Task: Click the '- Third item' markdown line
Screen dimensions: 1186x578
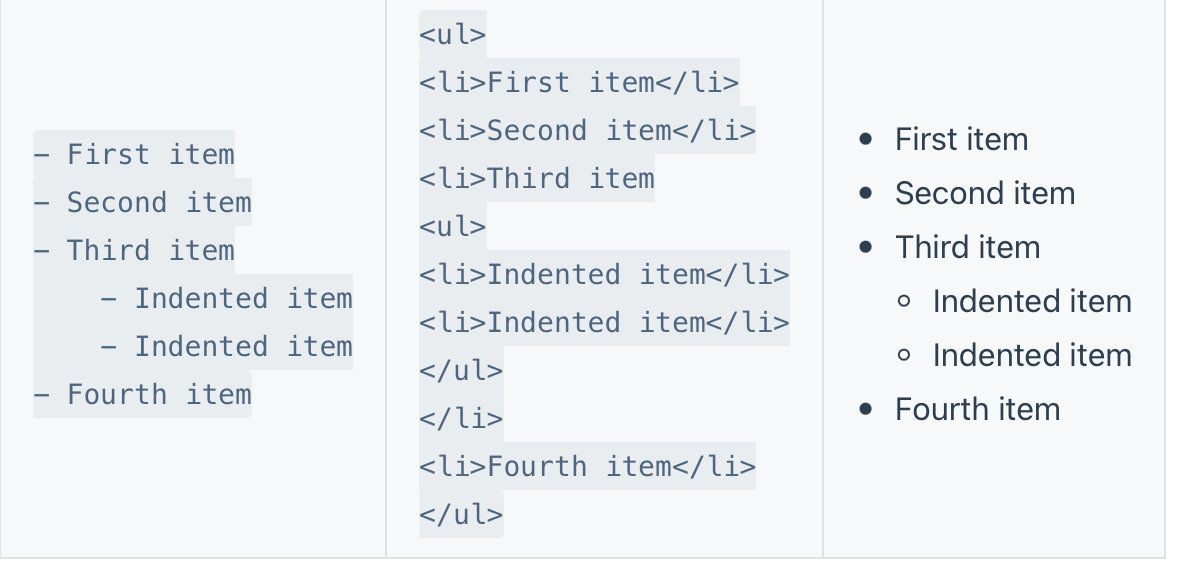Action: click(x=134, y=251)
